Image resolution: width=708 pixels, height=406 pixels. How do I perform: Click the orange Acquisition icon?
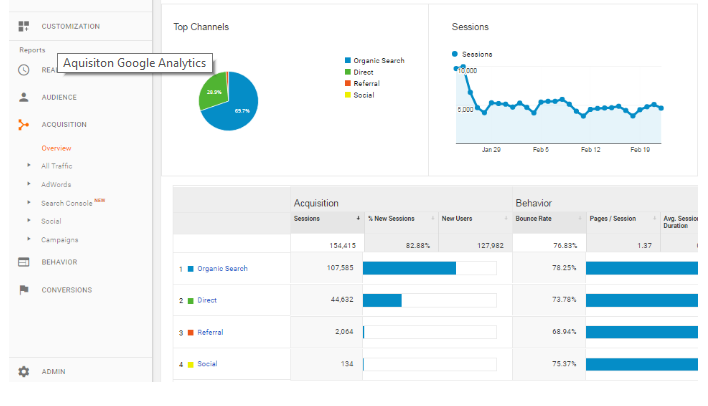[24, 125]
